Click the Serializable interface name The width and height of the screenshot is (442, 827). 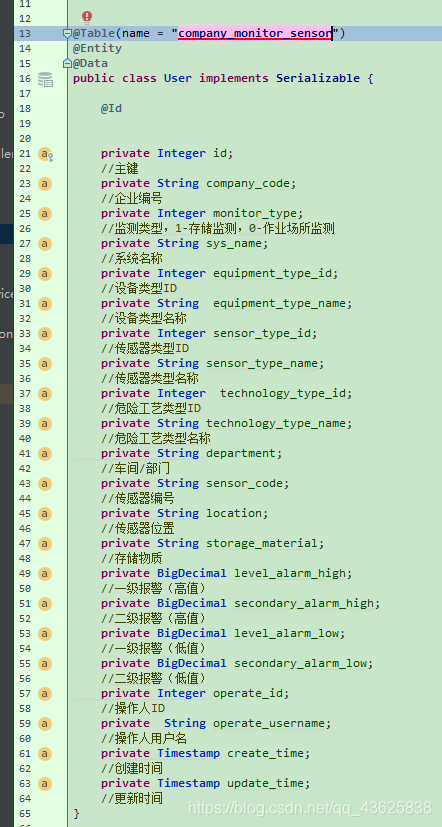[x=318, y=79]
